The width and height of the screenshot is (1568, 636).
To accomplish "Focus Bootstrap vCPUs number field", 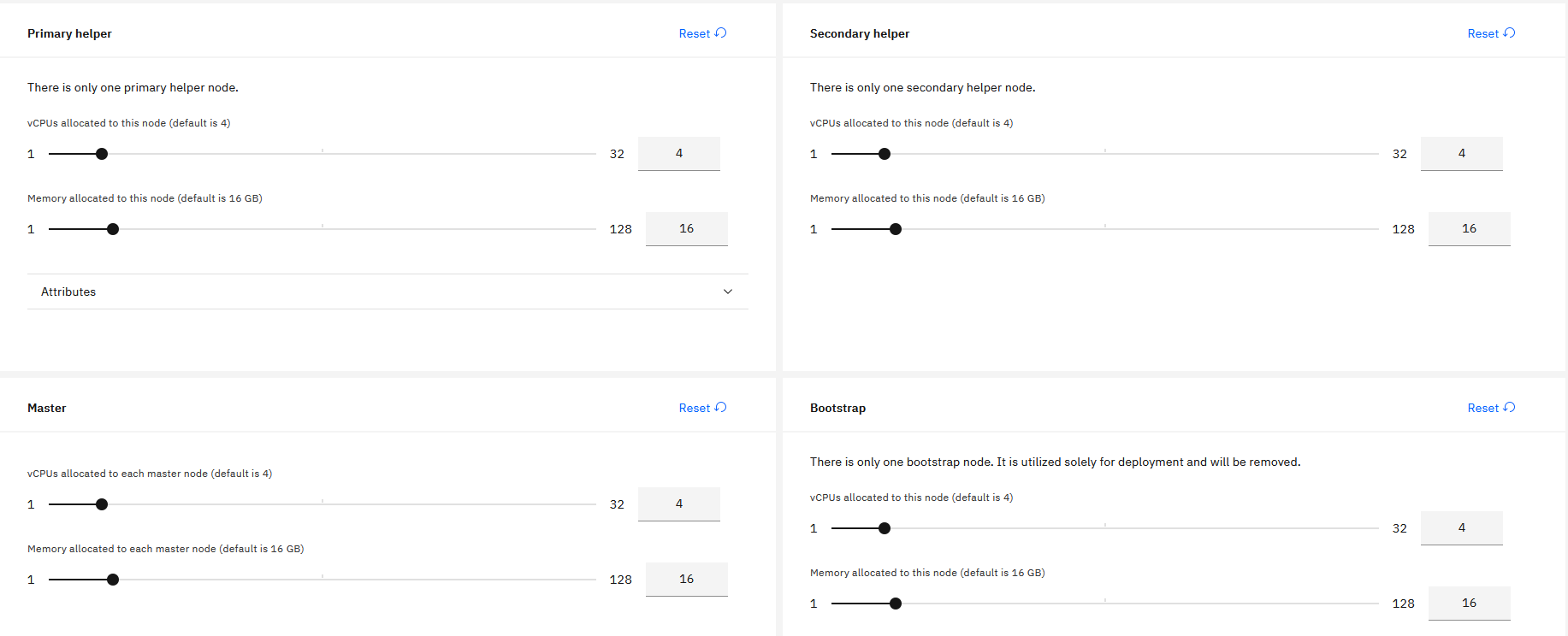I will [1462, 528].
